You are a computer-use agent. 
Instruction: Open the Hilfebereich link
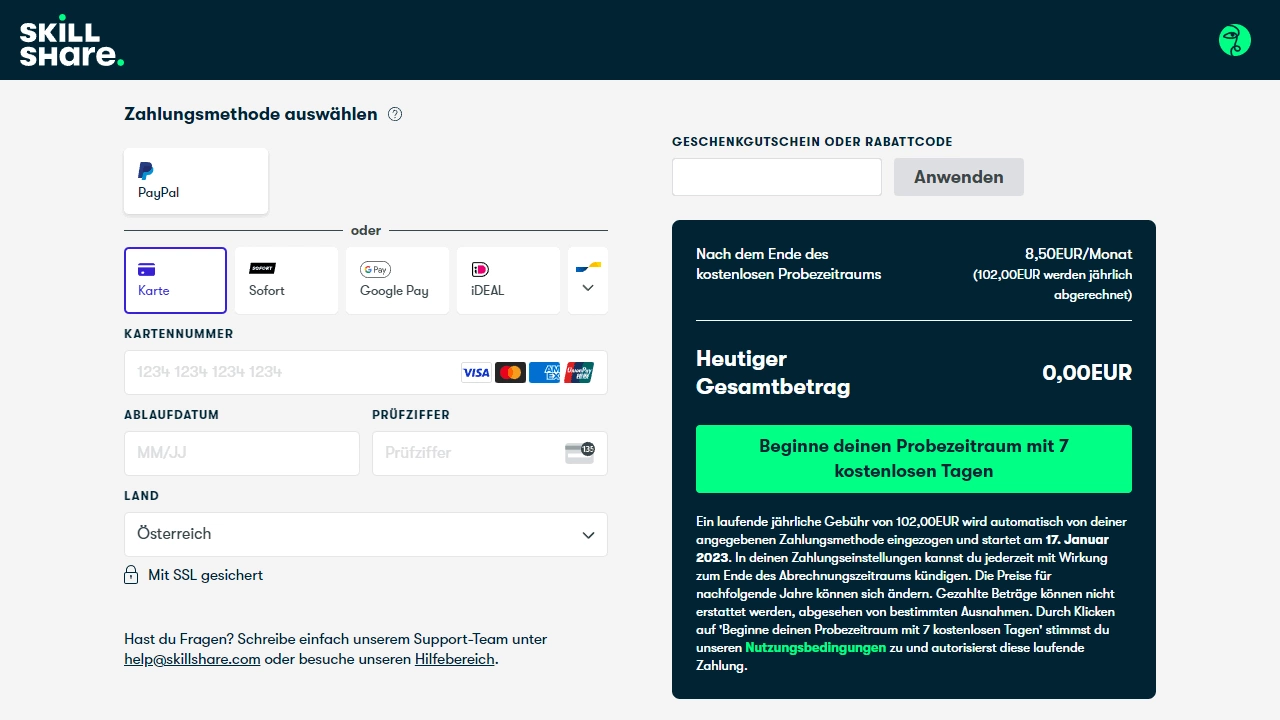click(x=455, y=659)
